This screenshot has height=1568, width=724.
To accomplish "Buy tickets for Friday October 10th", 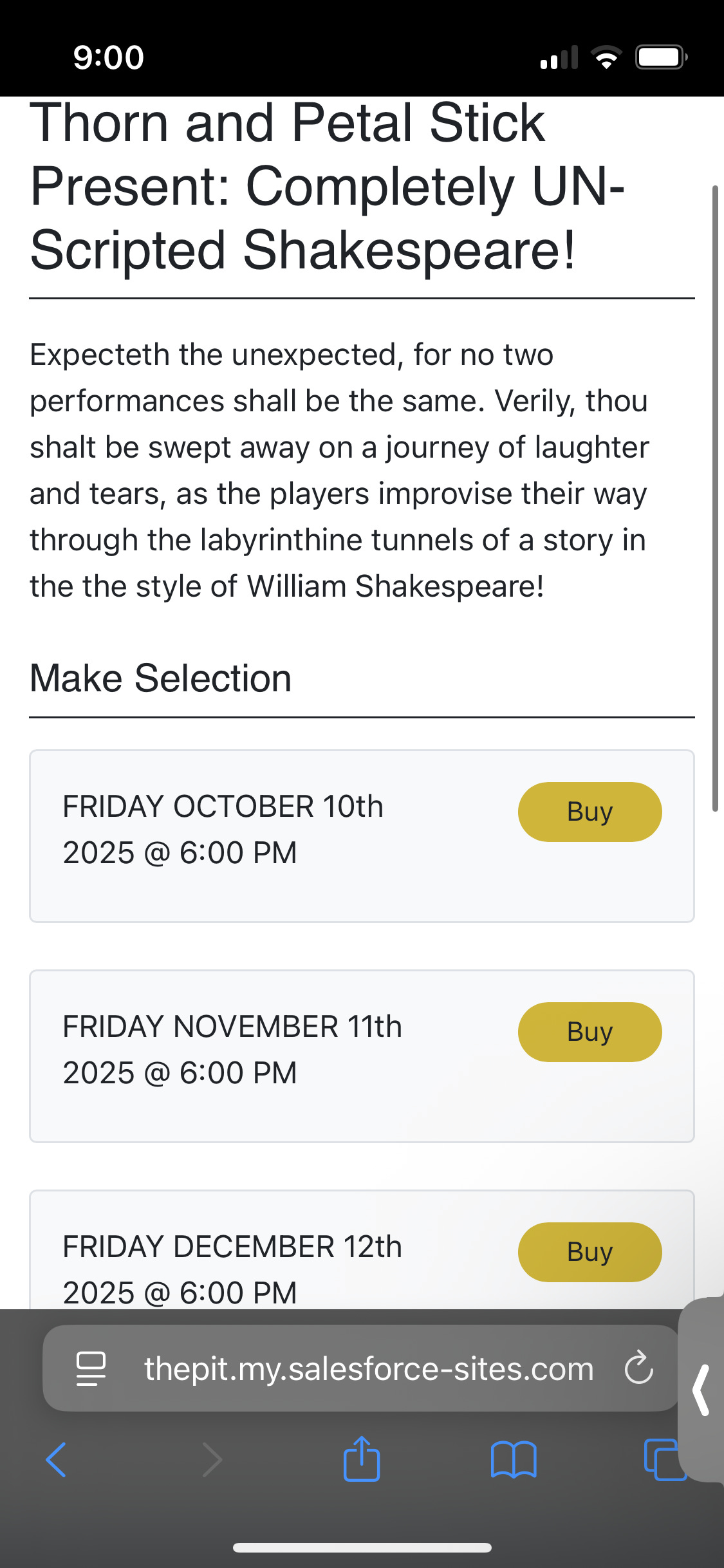I will (x=589, y=812).
